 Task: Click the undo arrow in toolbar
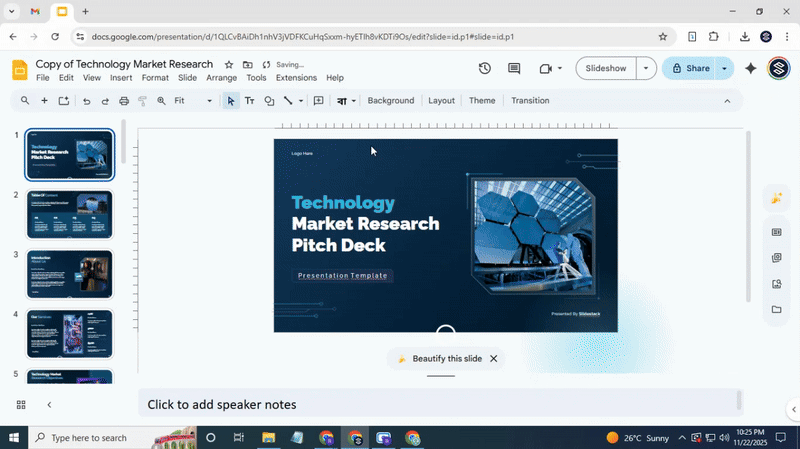[86, 101]
